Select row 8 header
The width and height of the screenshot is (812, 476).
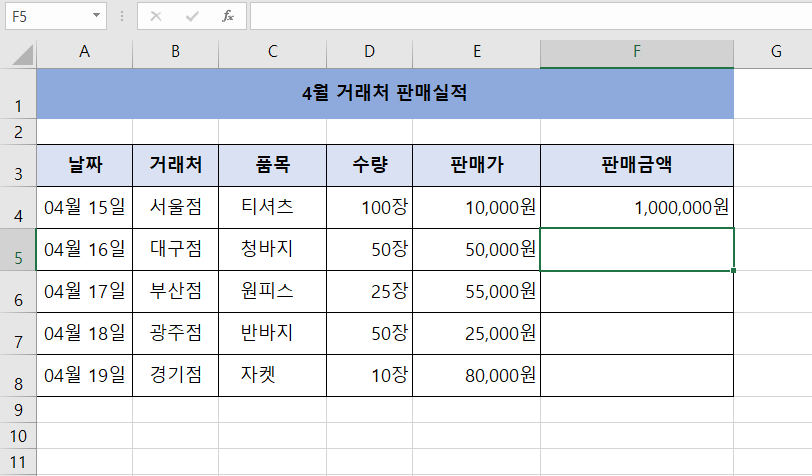(18, 376)
